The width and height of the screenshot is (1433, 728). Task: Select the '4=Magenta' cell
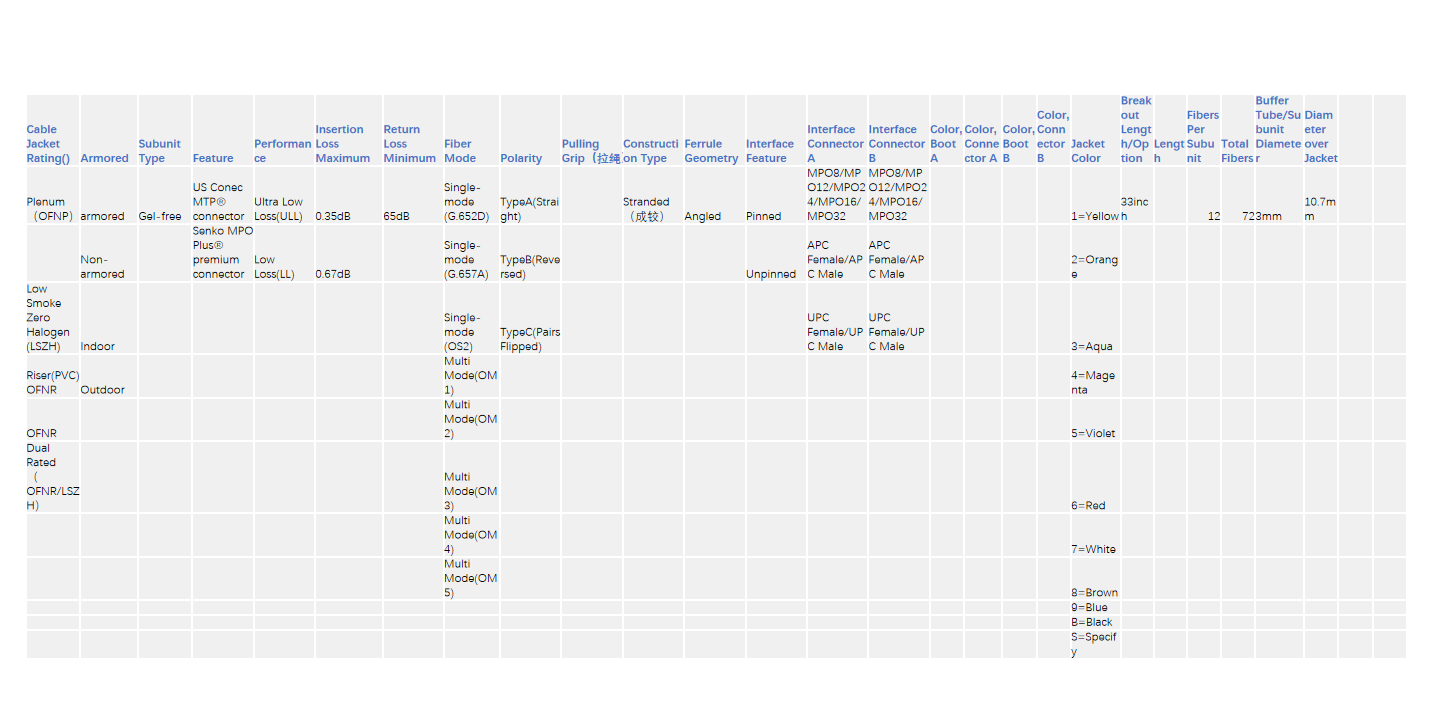pyautogui.click(x=1095, y=376)
